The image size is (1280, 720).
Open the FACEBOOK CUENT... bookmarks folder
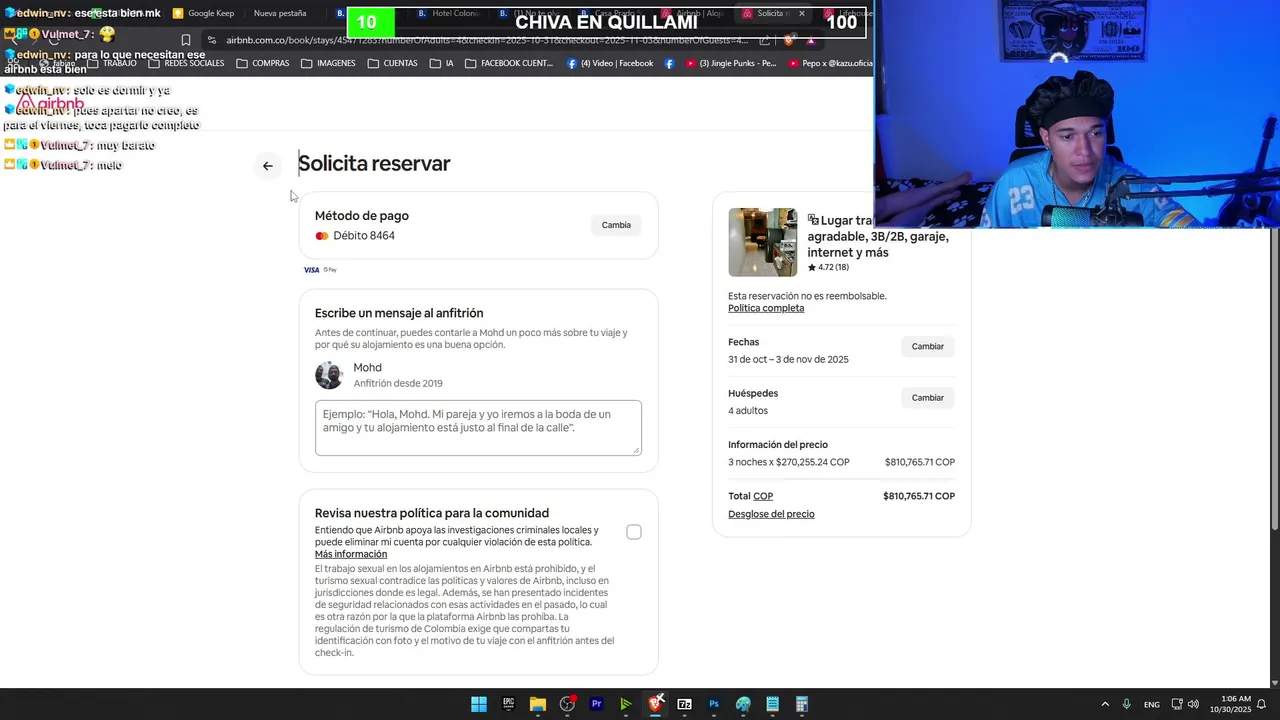coord(509,63)
